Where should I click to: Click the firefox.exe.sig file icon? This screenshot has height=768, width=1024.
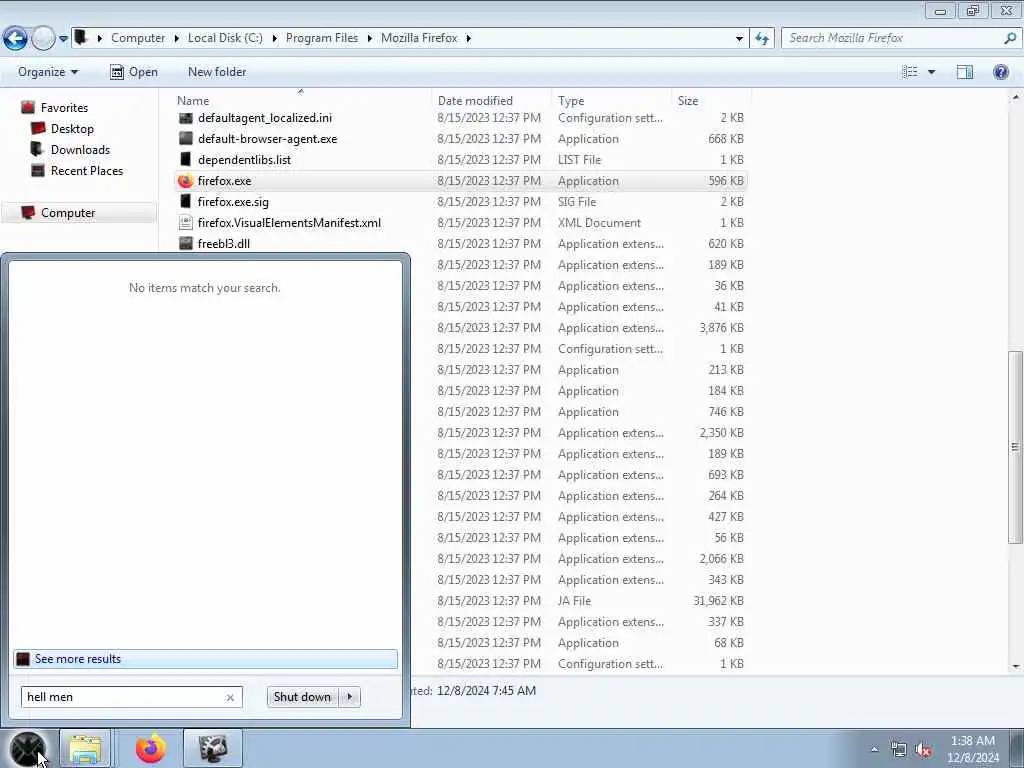[x=185, y=202]
